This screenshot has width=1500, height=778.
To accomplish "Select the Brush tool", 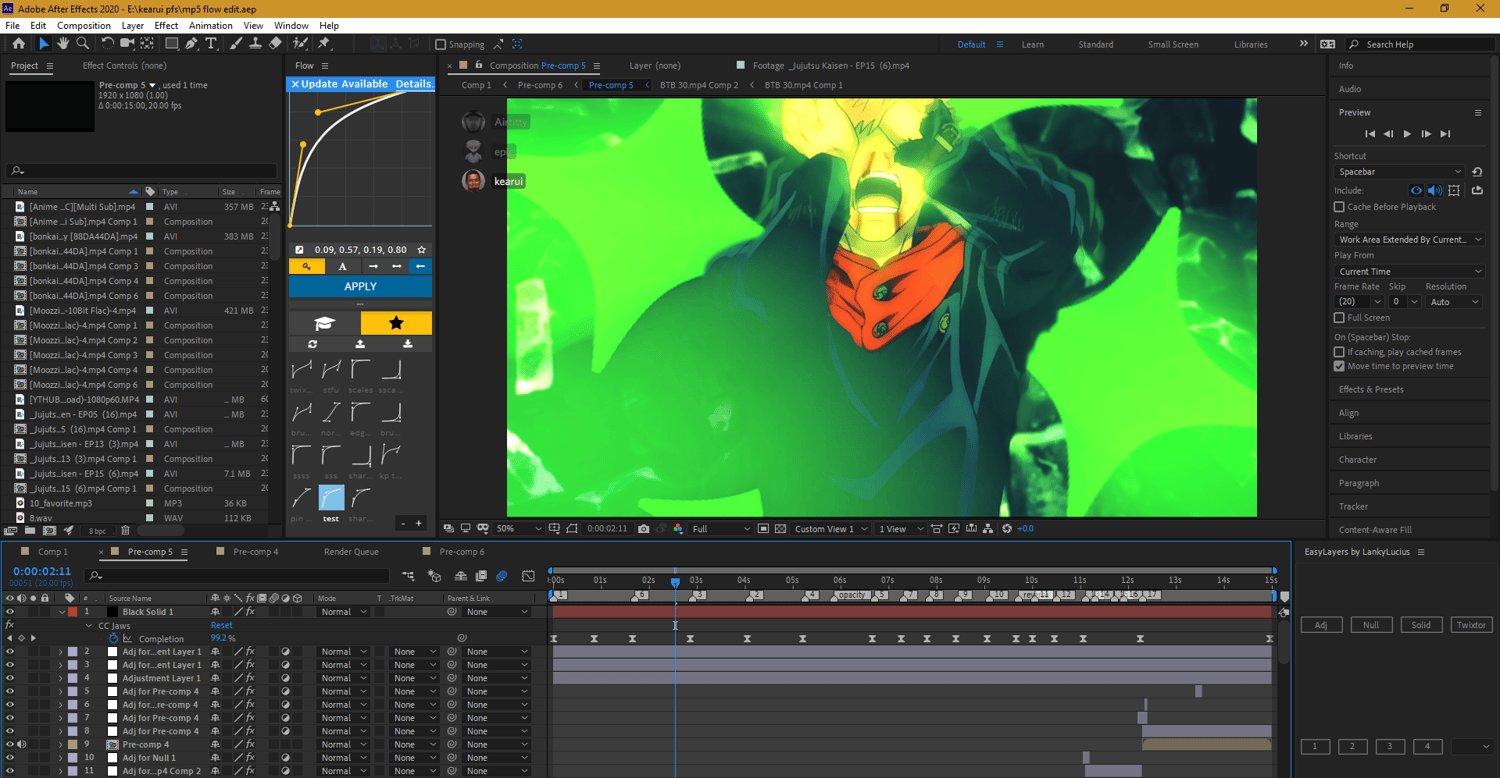I will click(236, 44).
